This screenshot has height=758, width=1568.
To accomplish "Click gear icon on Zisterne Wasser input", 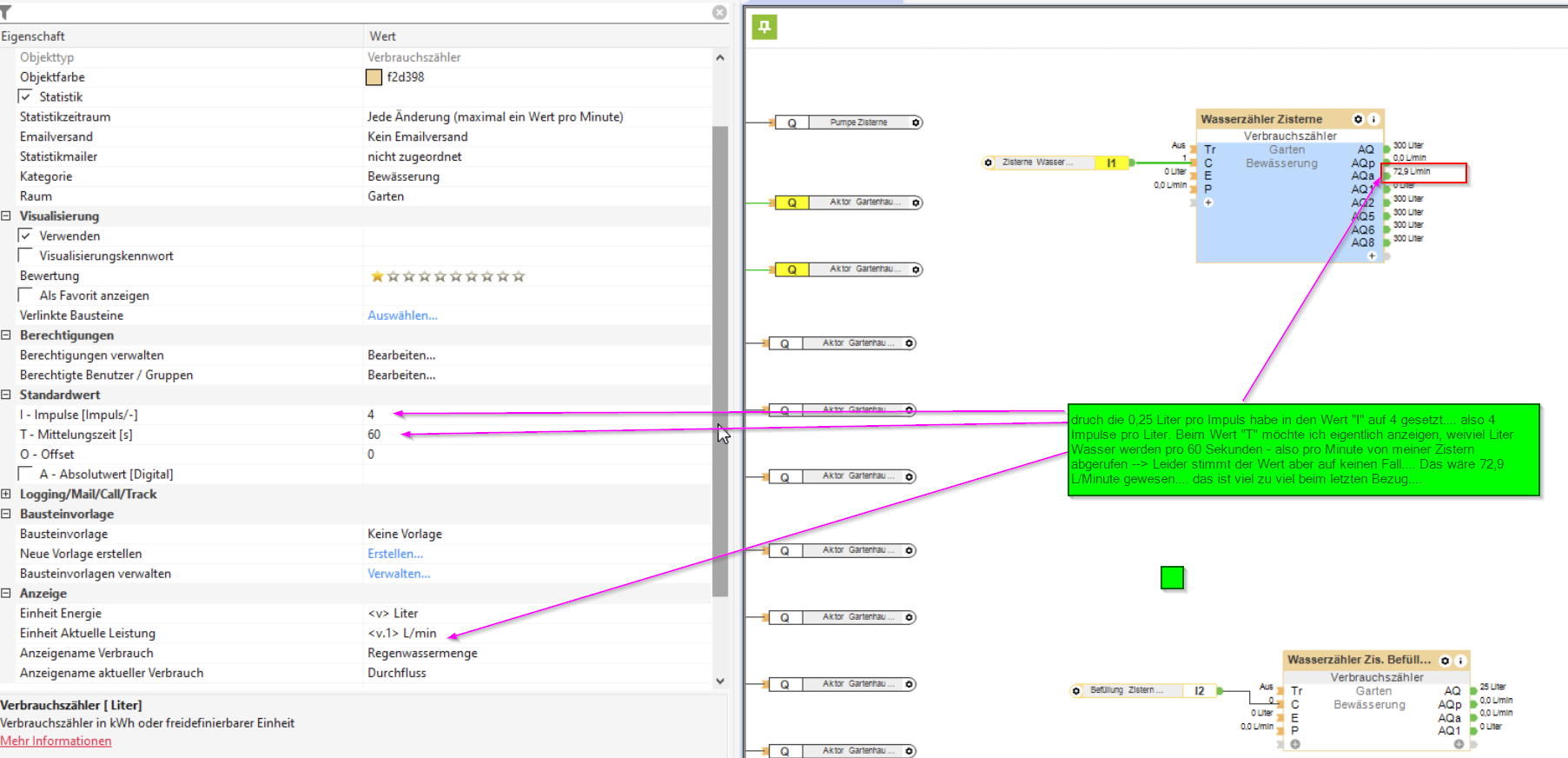I will (x=988, y=163).
